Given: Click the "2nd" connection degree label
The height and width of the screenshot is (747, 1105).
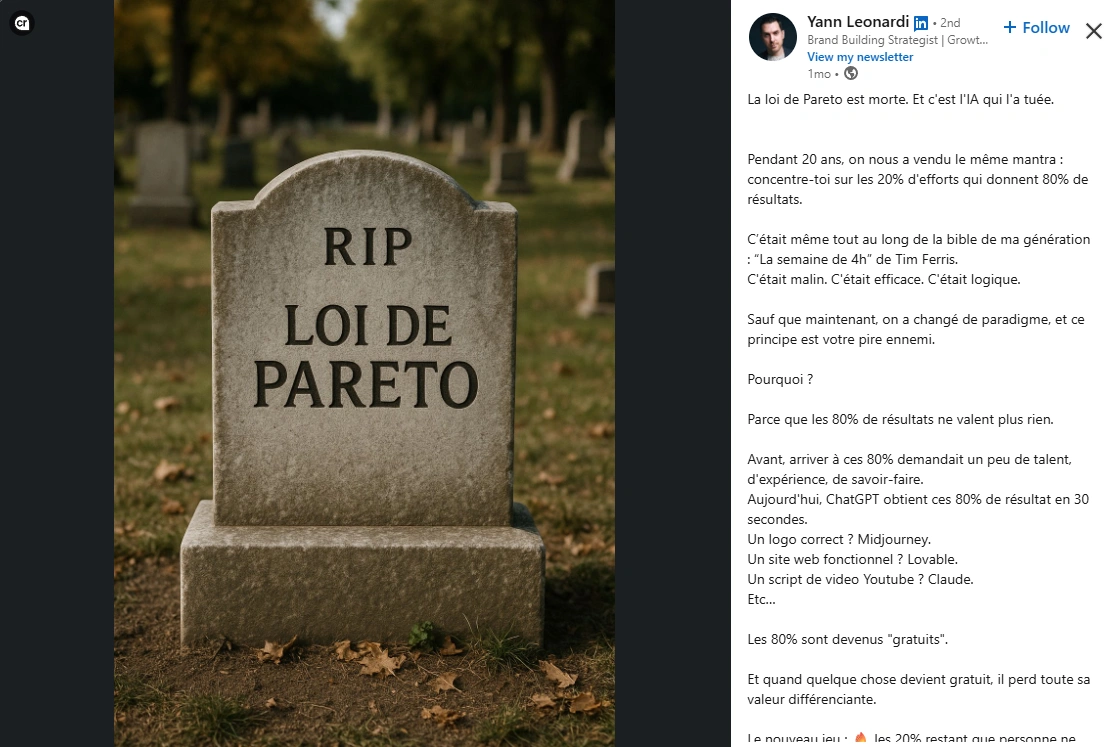Looking at the screenshot, I should (x=950, y=23).
